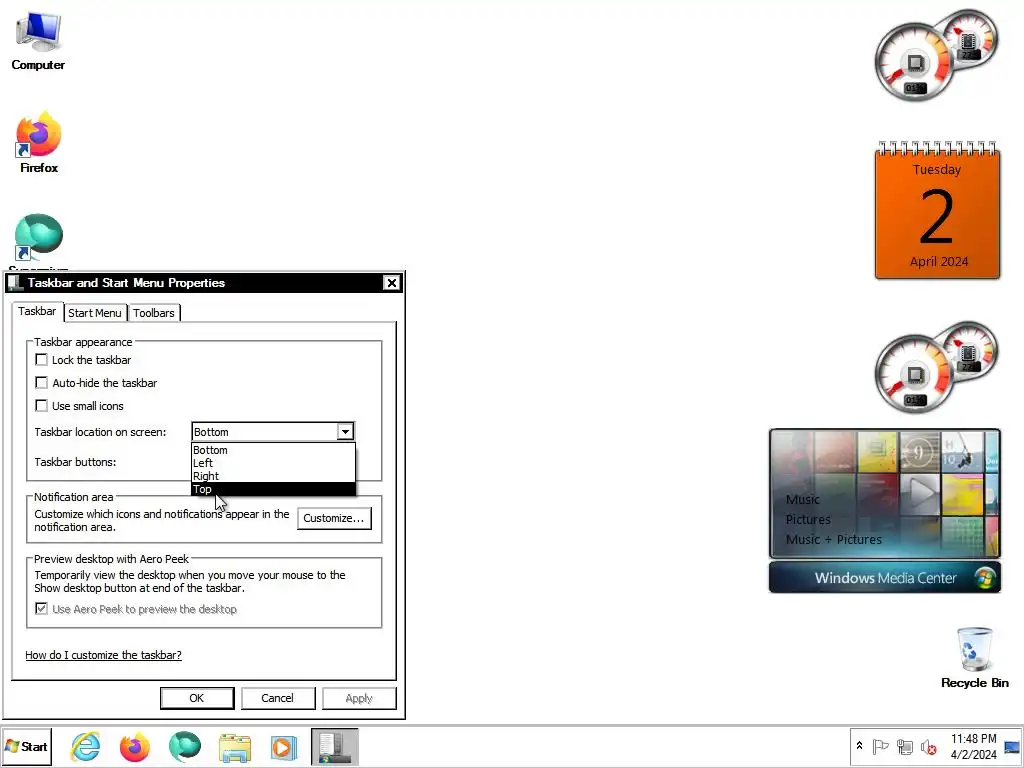Image resolution: width=1024 pixels, height=768 pixels.
Task: Switch to the Toolbars tab
Action: point(154,313)
